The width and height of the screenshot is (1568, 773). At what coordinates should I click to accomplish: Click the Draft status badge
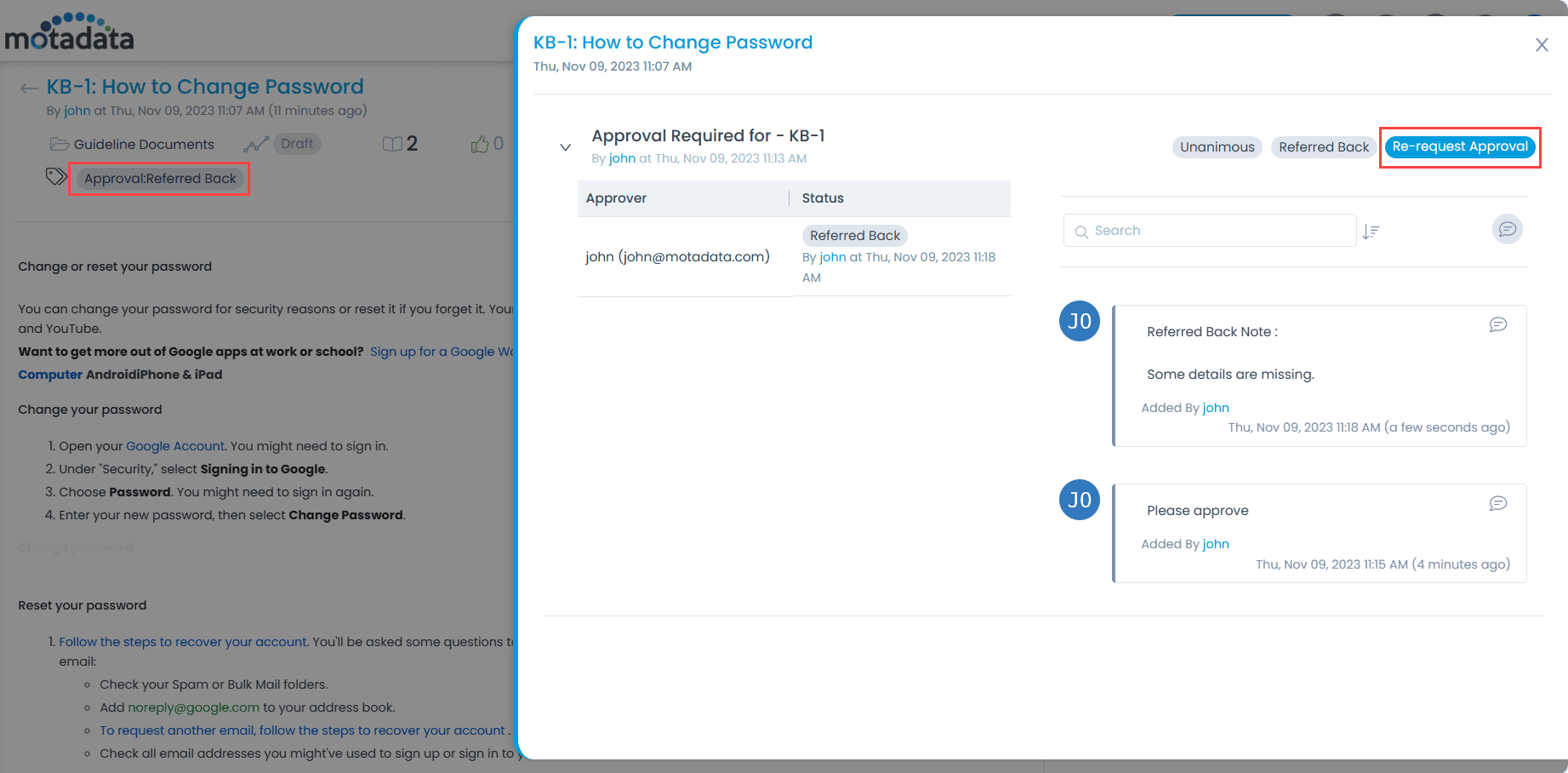click(297, 144)
